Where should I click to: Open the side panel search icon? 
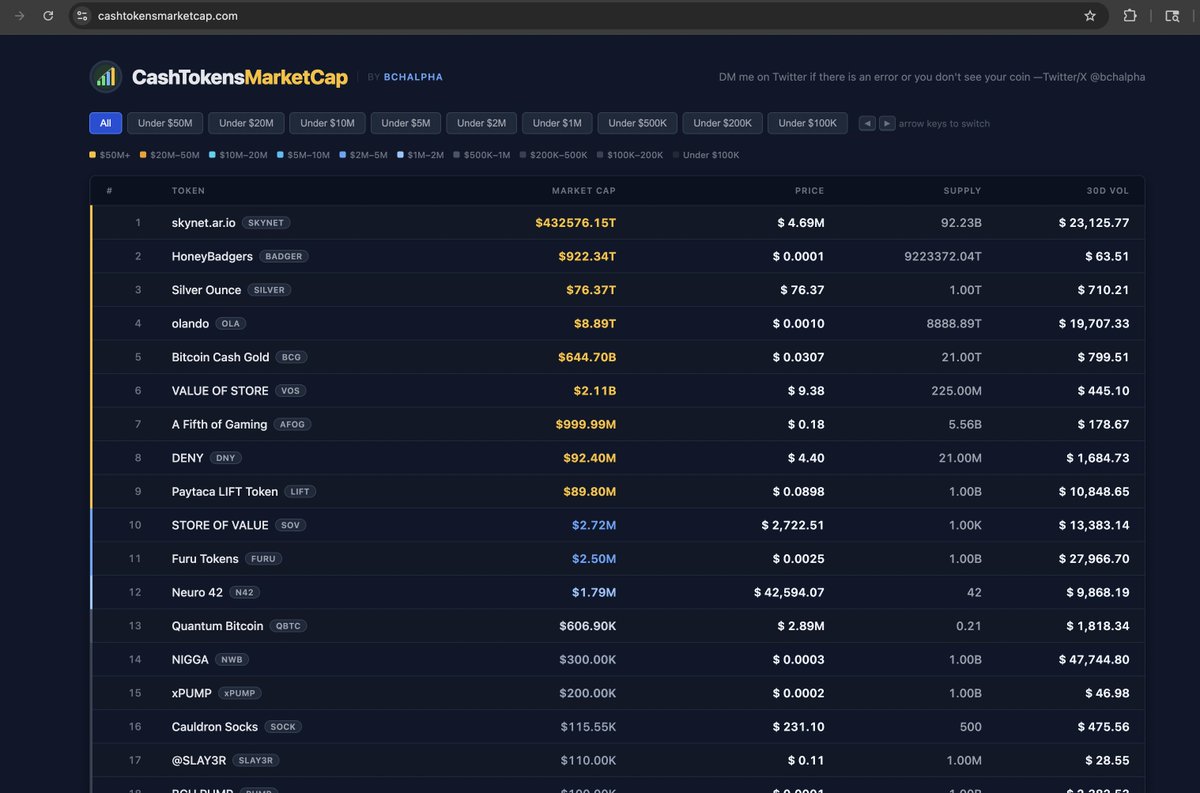[x=1170, y=15]
